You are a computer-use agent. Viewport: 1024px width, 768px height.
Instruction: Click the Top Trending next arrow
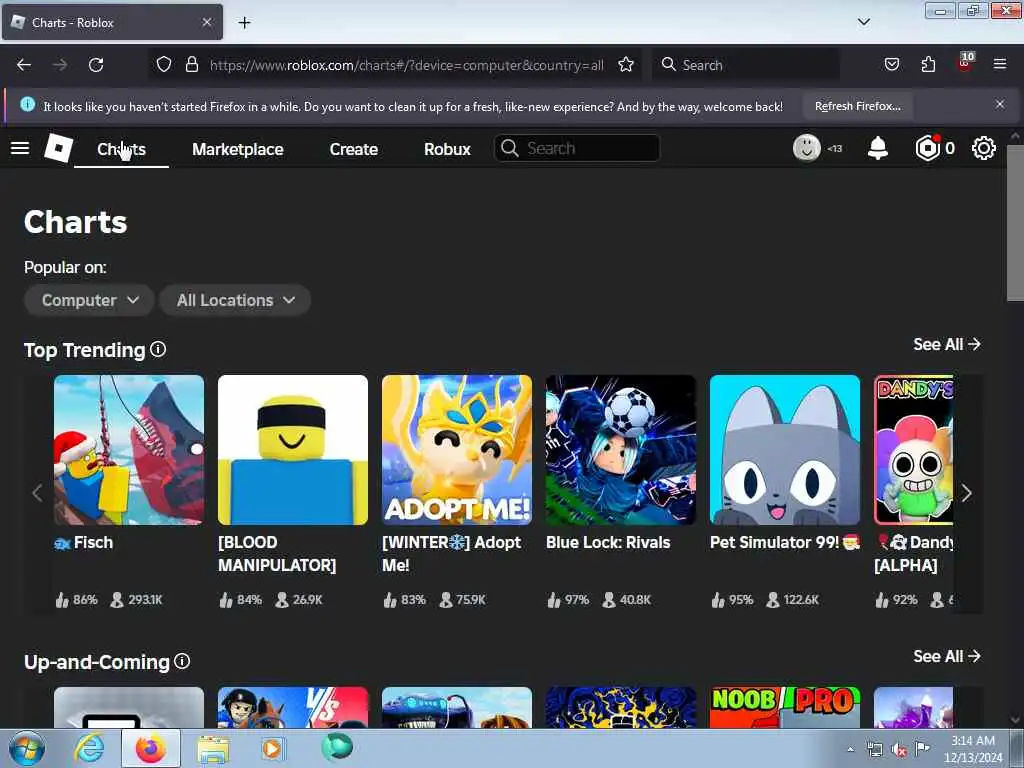(x=967, y=493)
